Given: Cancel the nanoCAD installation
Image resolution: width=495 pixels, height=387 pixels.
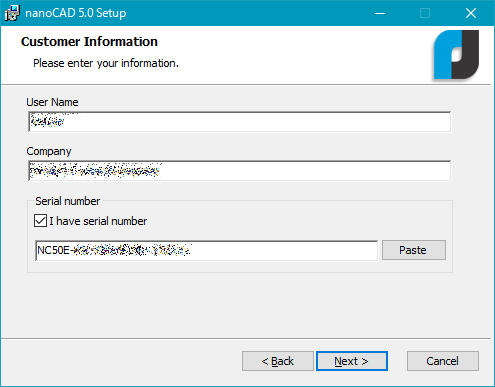Looking at the screenshot, I should [443, 361].
